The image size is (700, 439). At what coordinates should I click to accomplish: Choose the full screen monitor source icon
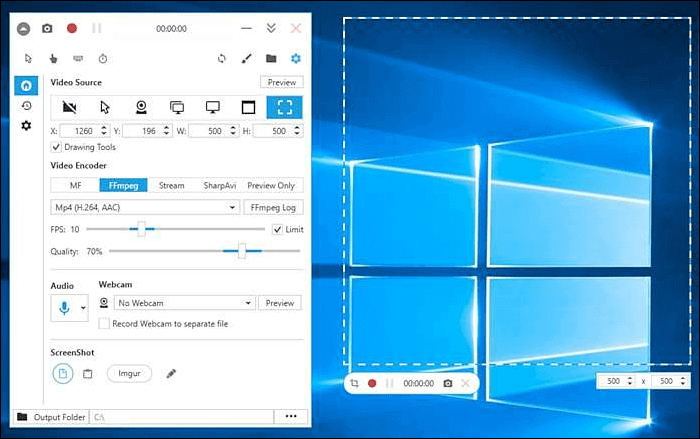click(x=213, y=107)
